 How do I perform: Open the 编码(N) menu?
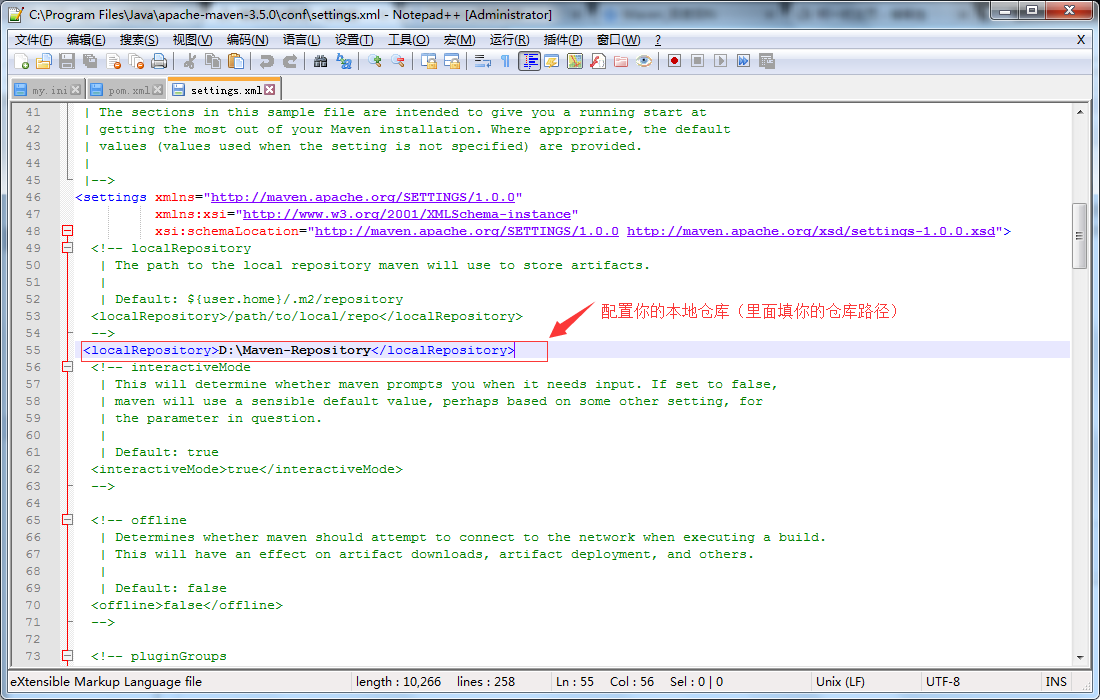tap(247, 40)
